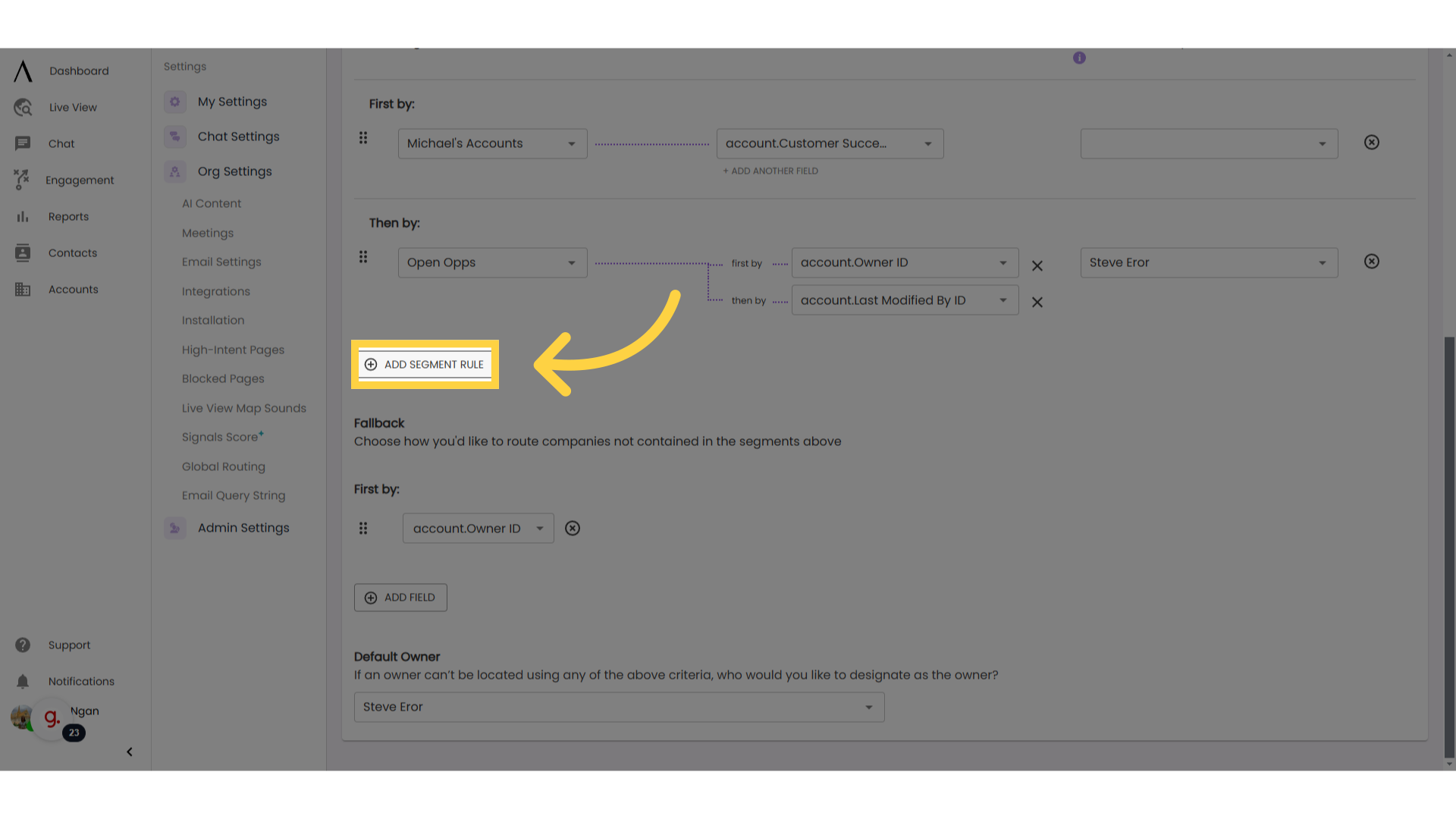Viewport: 1456px width, 819px height.
Task: Click ADD FIELD button
Action: click(x=400, y=597)
